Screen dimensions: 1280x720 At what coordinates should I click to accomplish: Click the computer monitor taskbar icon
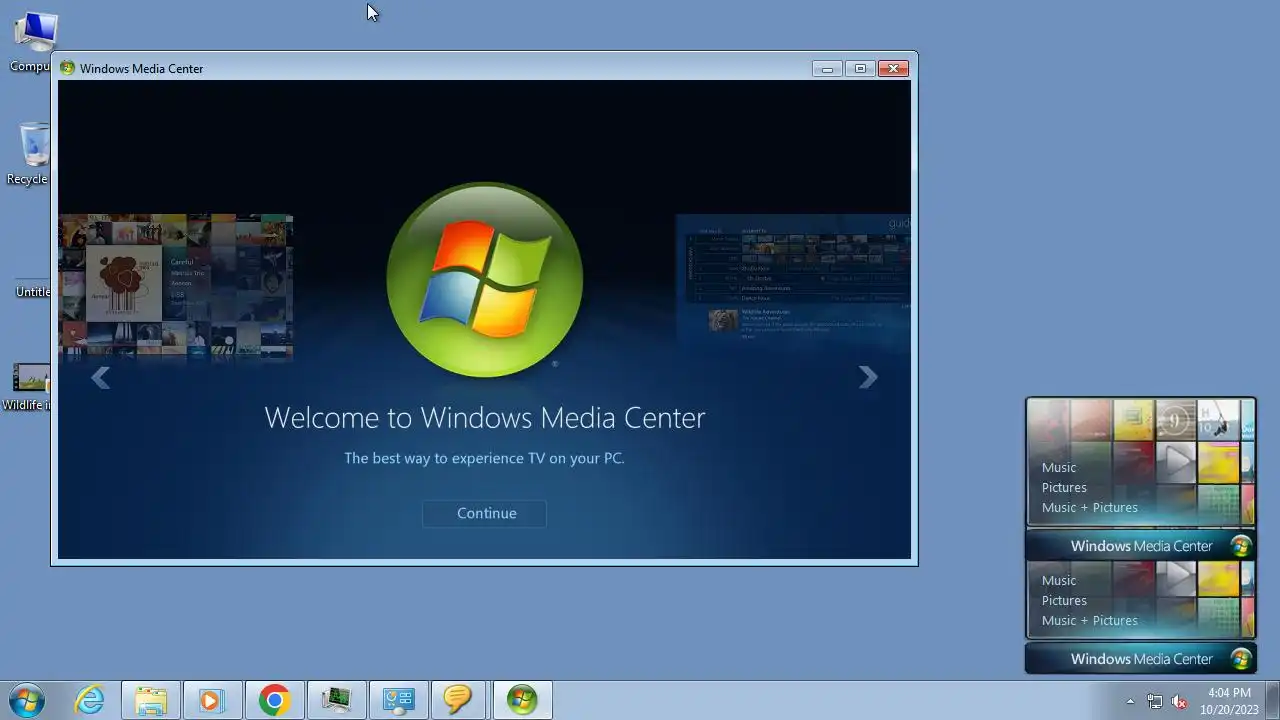point(336,700)
